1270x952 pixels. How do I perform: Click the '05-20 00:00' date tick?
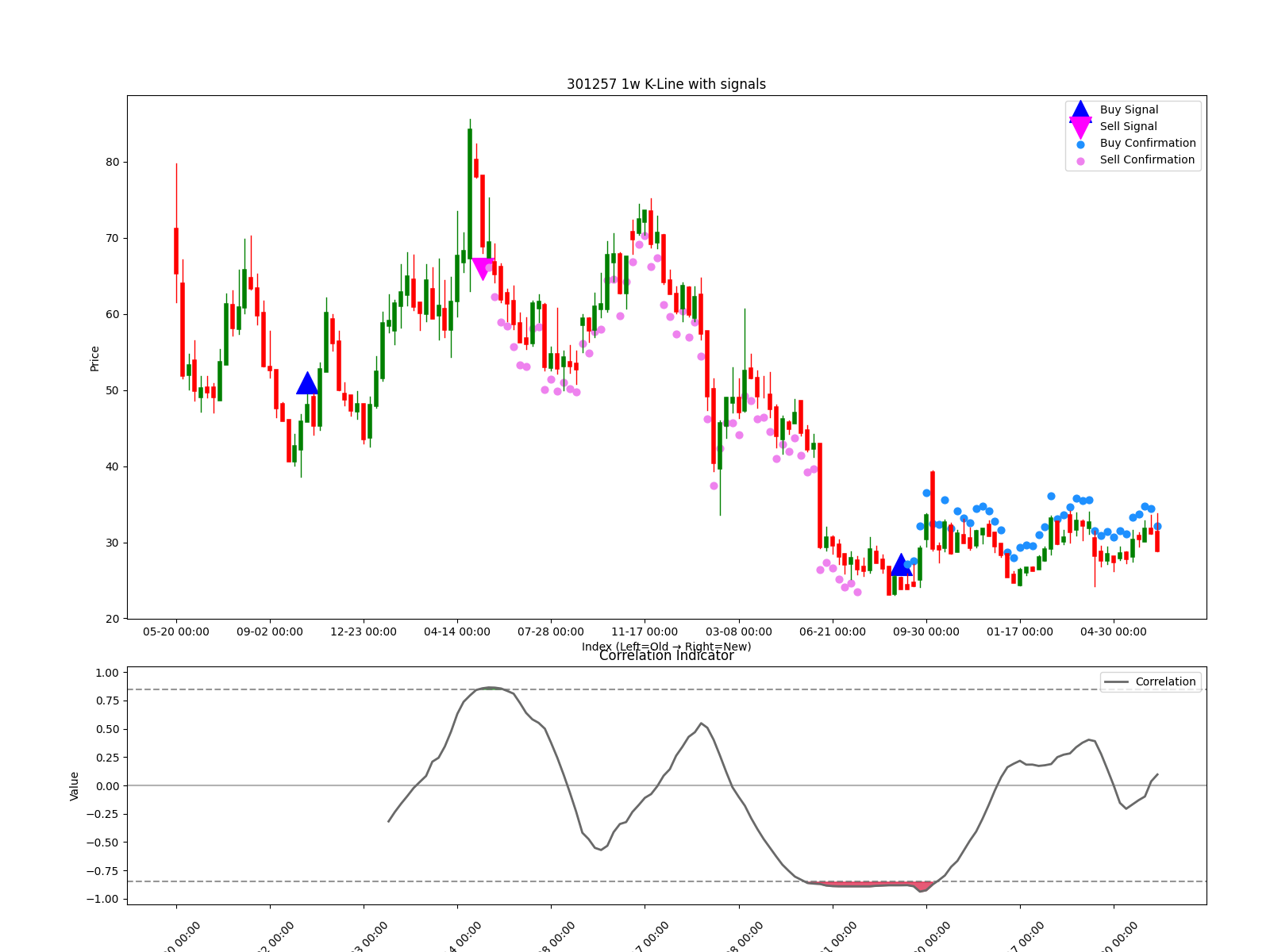176,632
